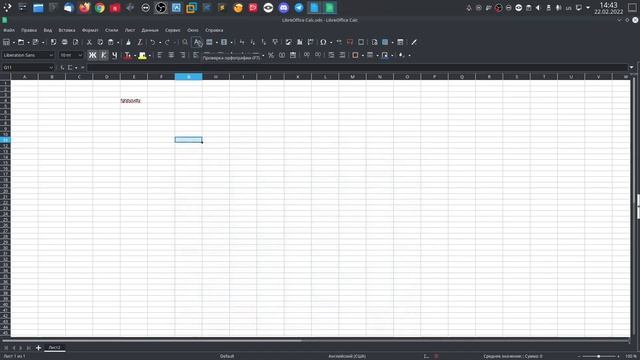Click the cell containing red underlined text
This screenshot has height=360, width=640.
[x=134, y=101]
